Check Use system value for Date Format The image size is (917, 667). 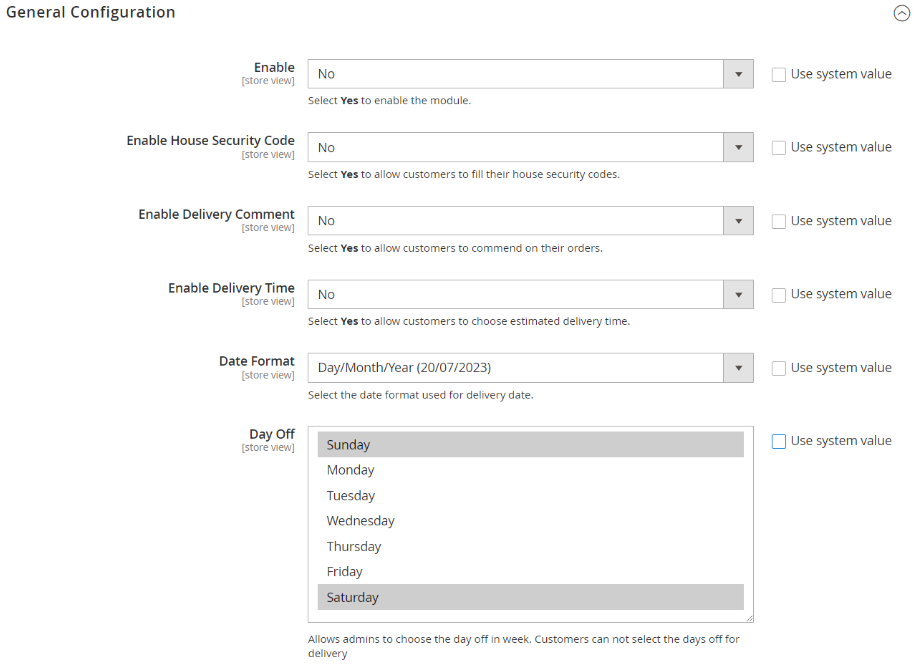[x=779, y=368]
